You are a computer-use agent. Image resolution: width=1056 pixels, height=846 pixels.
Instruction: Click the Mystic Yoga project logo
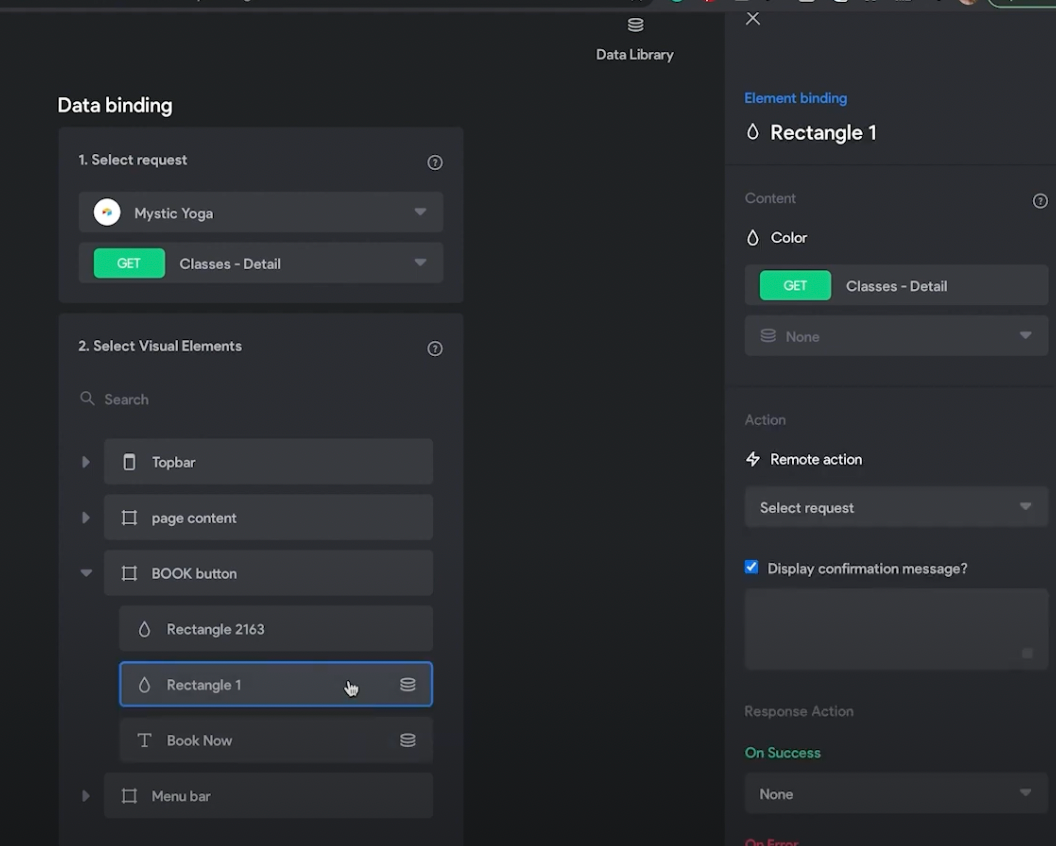tap(107, 212)
